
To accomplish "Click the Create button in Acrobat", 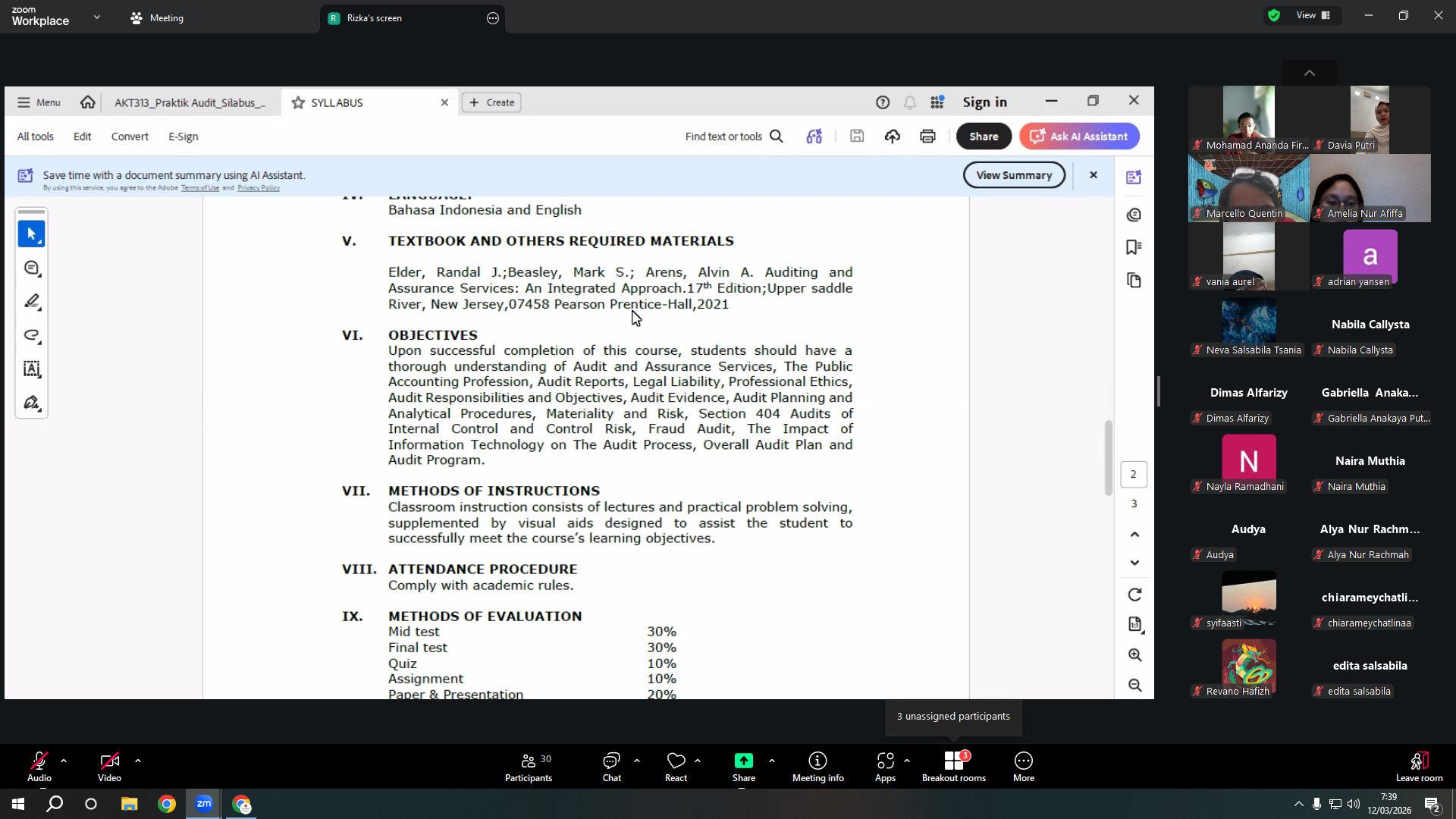I will pos(491,102).
